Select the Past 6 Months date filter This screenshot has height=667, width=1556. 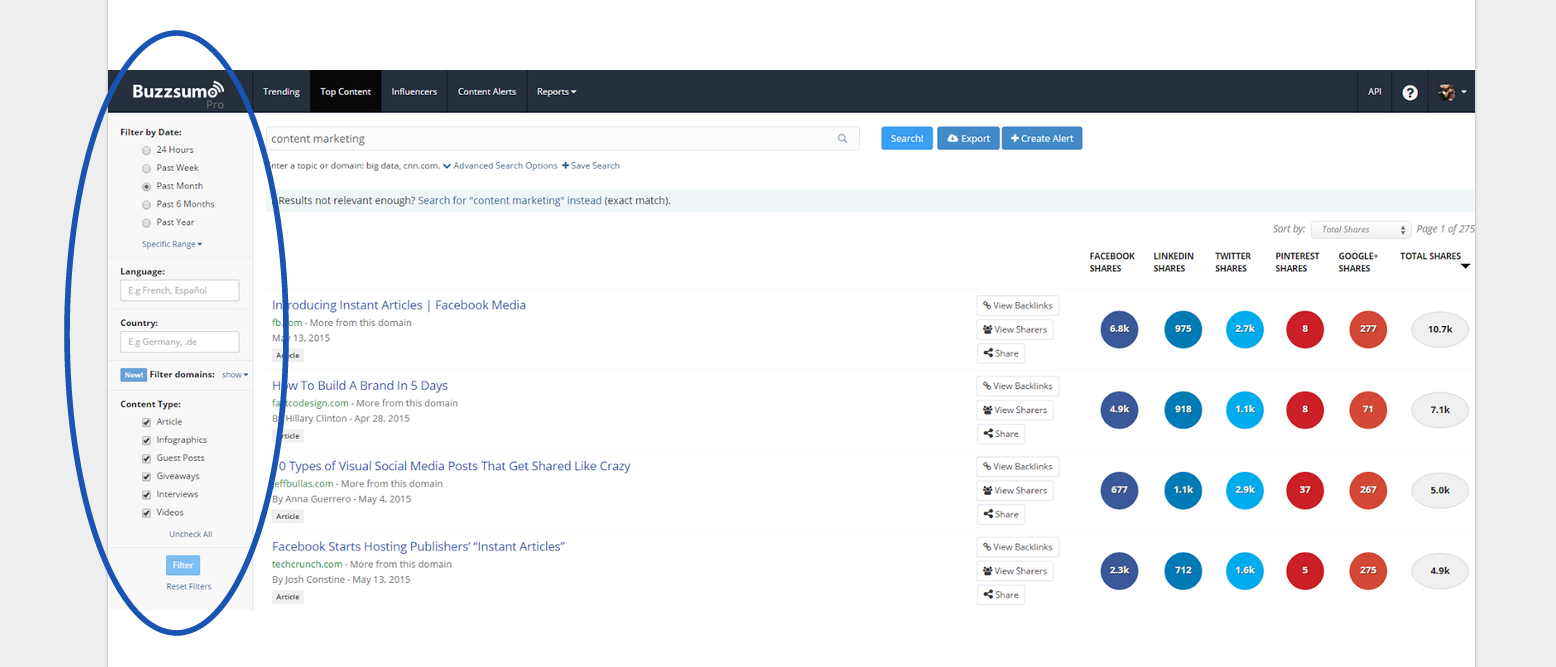pyautogui.click(x=147, y=204)
